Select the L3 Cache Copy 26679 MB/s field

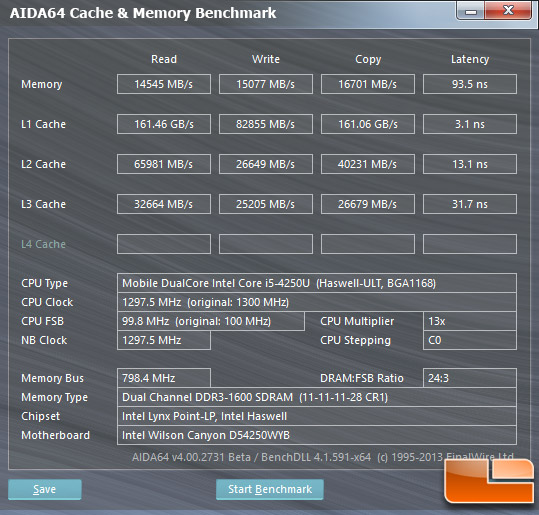tap(368, 204)
